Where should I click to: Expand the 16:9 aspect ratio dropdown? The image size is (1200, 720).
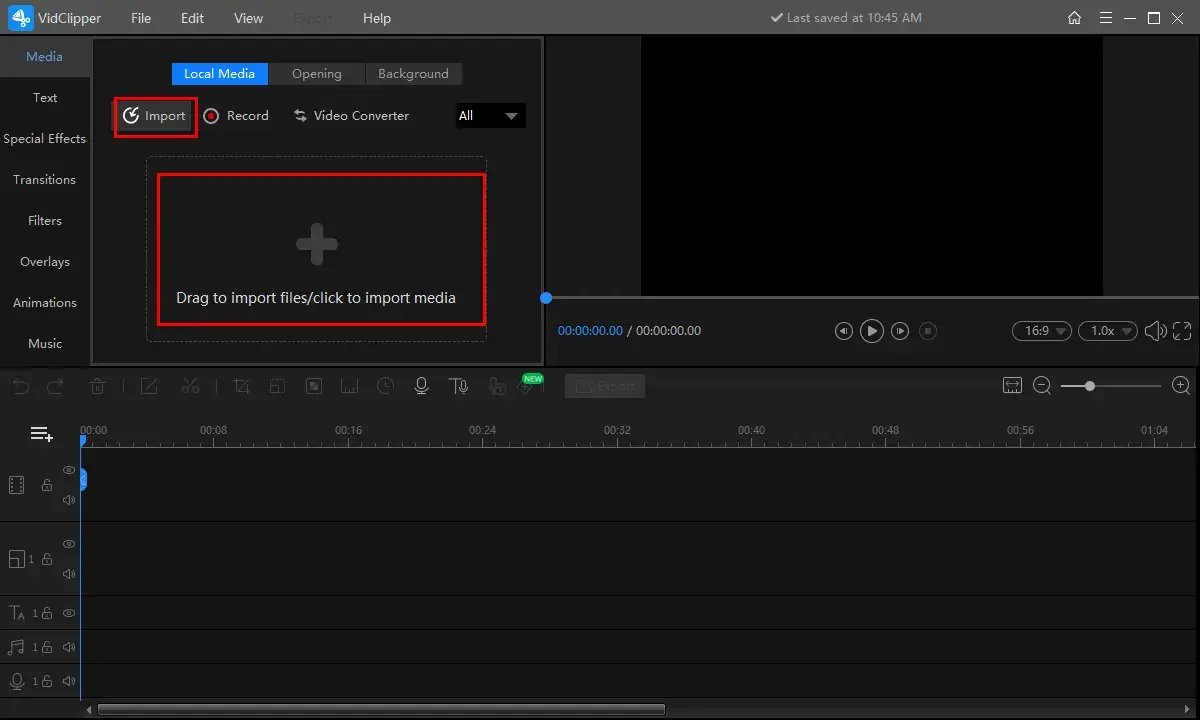[1042, 331]
